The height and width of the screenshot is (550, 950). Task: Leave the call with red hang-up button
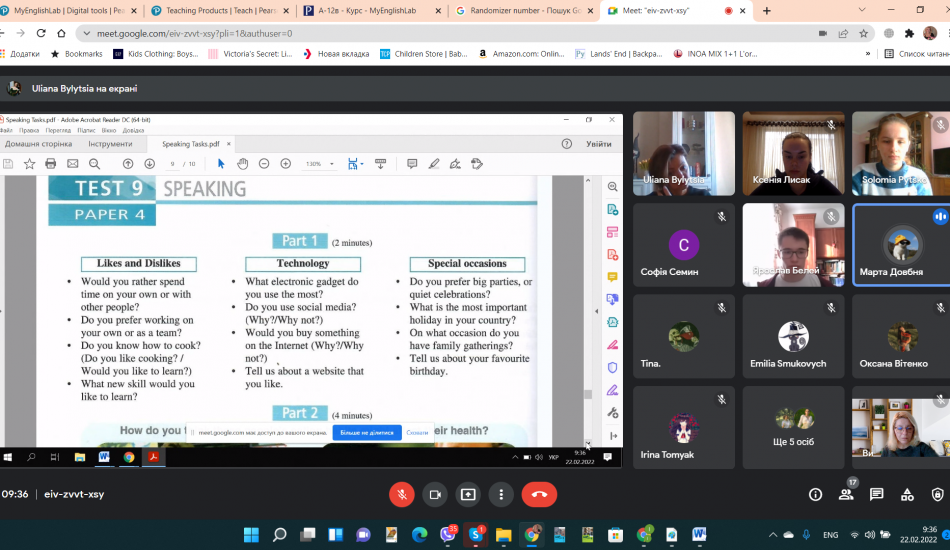point(539,494)
